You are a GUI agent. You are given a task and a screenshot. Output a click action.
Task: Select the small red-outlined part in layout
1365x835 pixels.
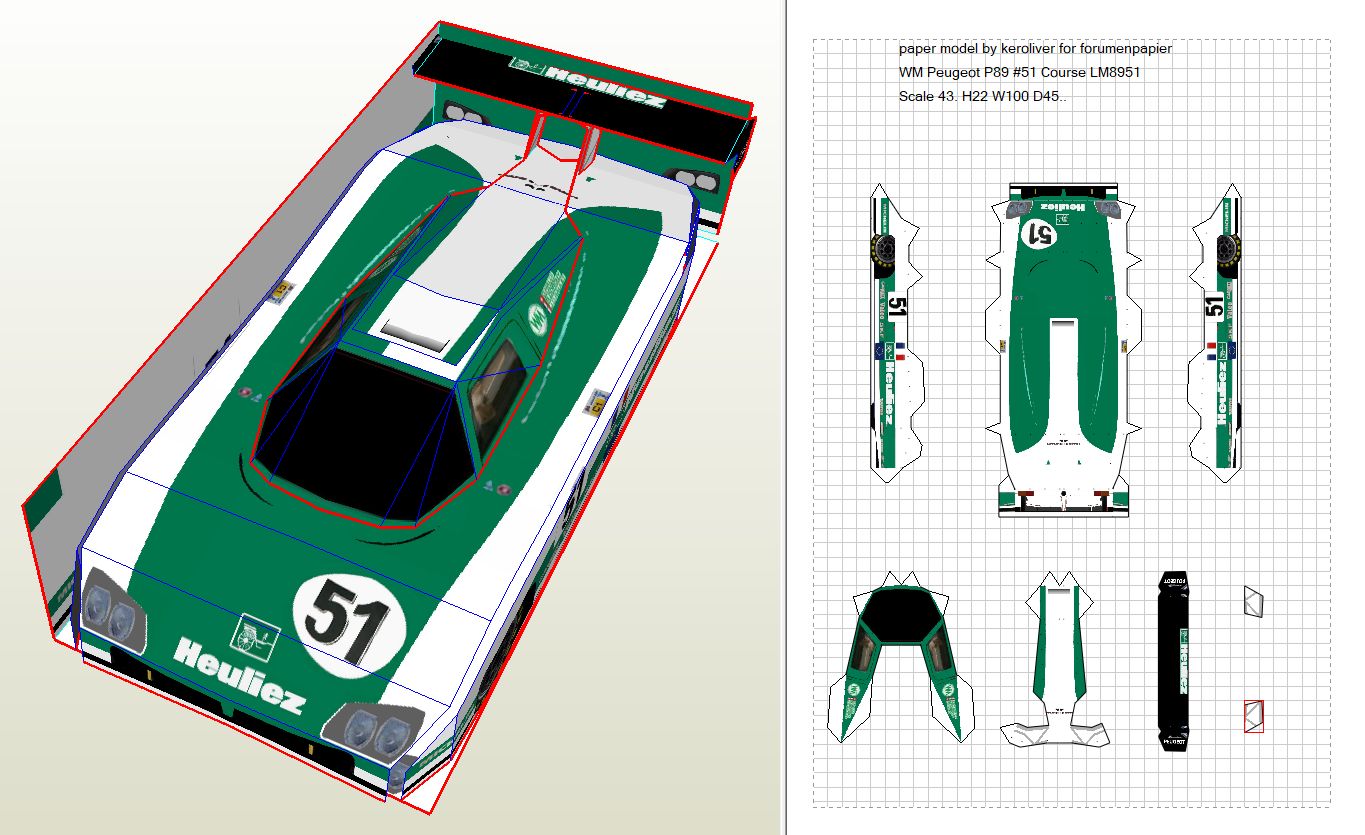(x=1254, y=716)
